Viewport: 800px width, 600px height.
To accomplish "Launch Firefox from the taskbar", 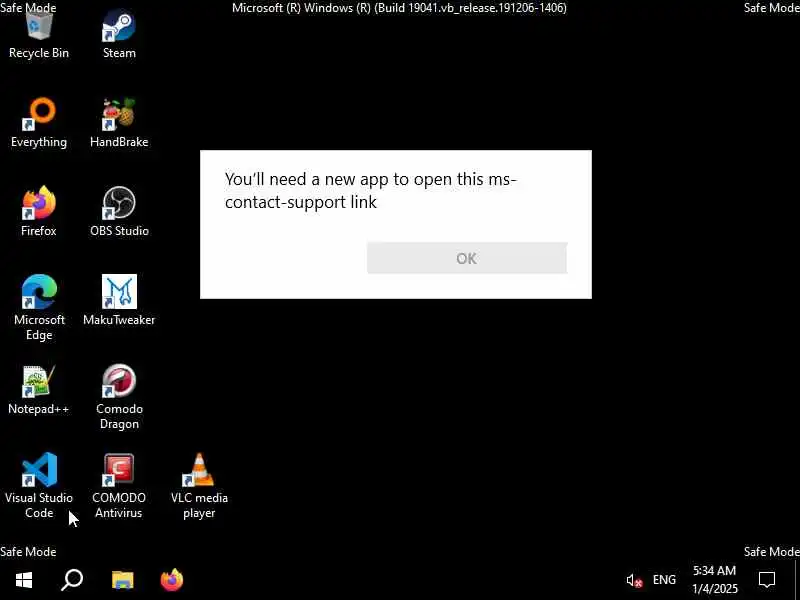I will coord(172,580).
